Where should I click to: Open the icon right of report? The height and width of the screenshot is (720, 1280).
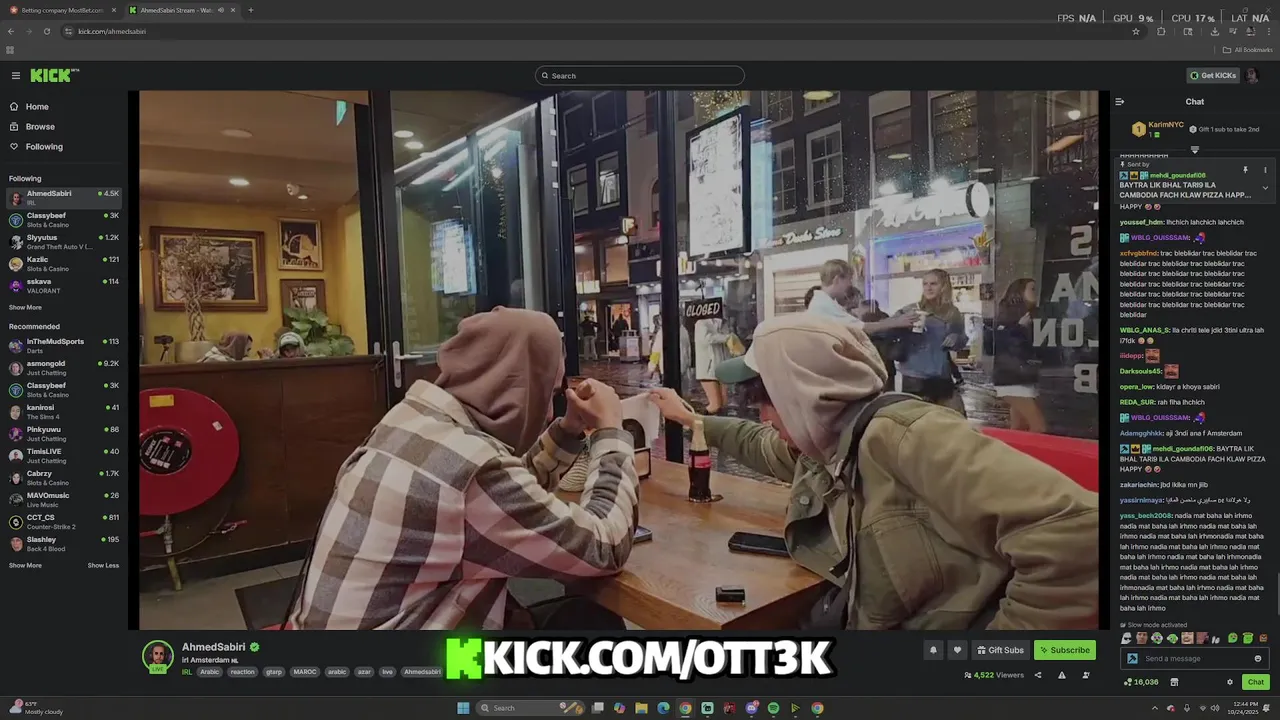coord(1085,675)
